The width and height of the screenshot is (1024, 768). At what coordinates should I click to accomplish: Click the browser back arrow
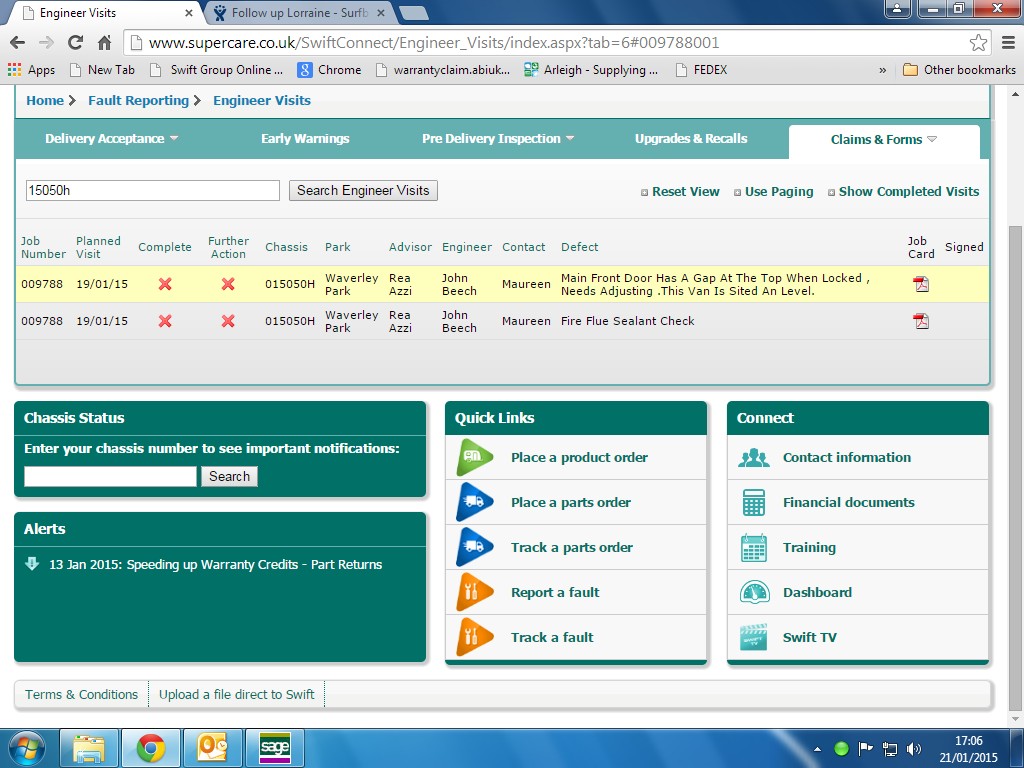click(18, 43)
